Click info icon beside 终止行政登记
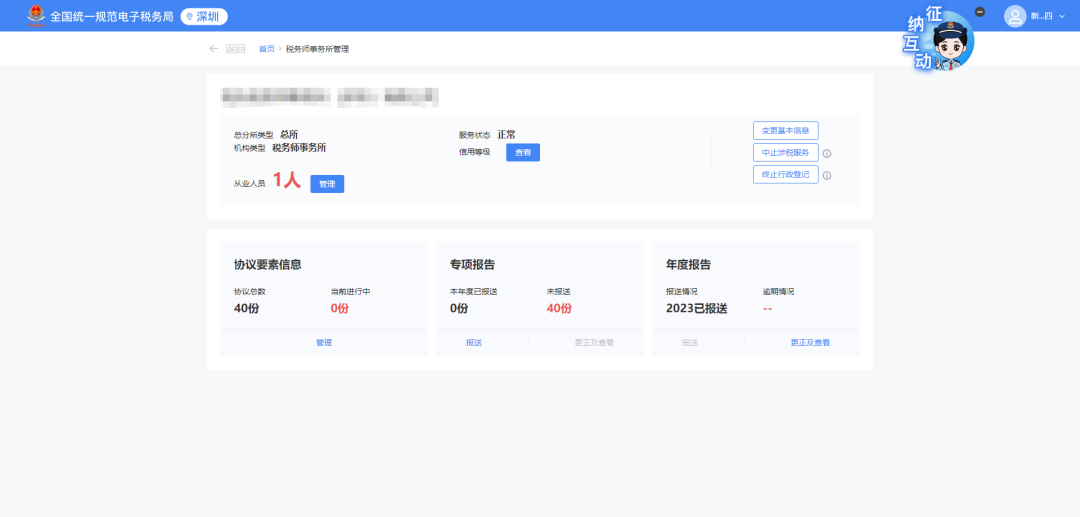 [827, 176]
